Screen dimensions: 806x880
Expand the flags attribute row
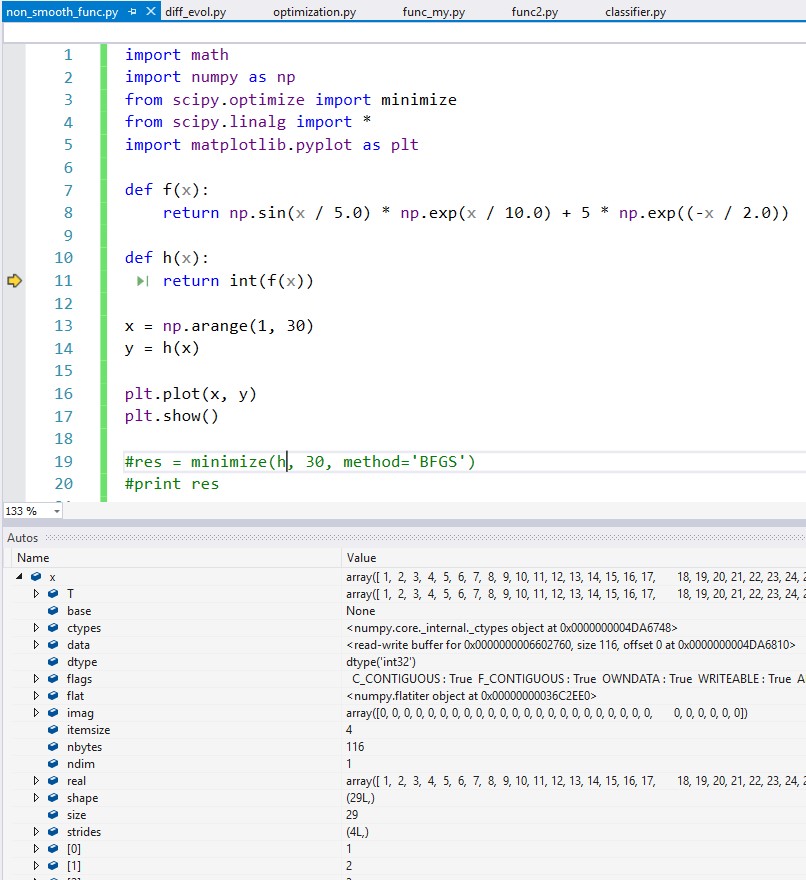(x=36, y=679)
